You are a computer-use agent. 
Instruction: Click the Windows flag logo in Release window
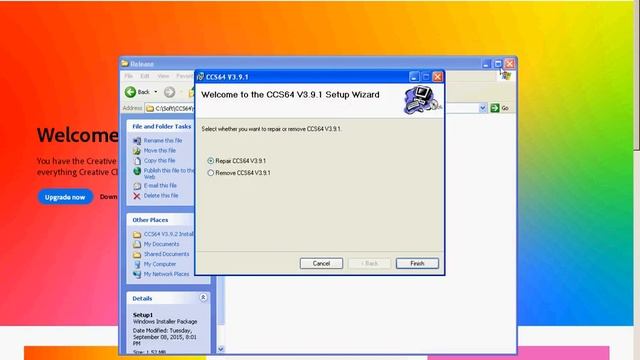click(506, 76)
